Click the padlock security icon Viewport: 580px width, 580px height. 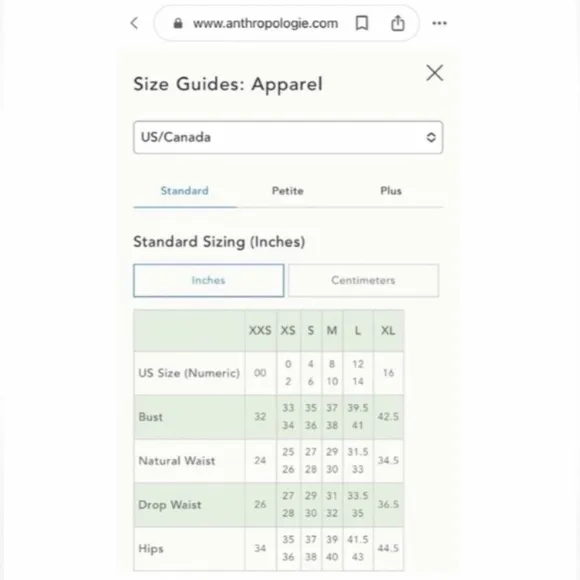point(178,23)
